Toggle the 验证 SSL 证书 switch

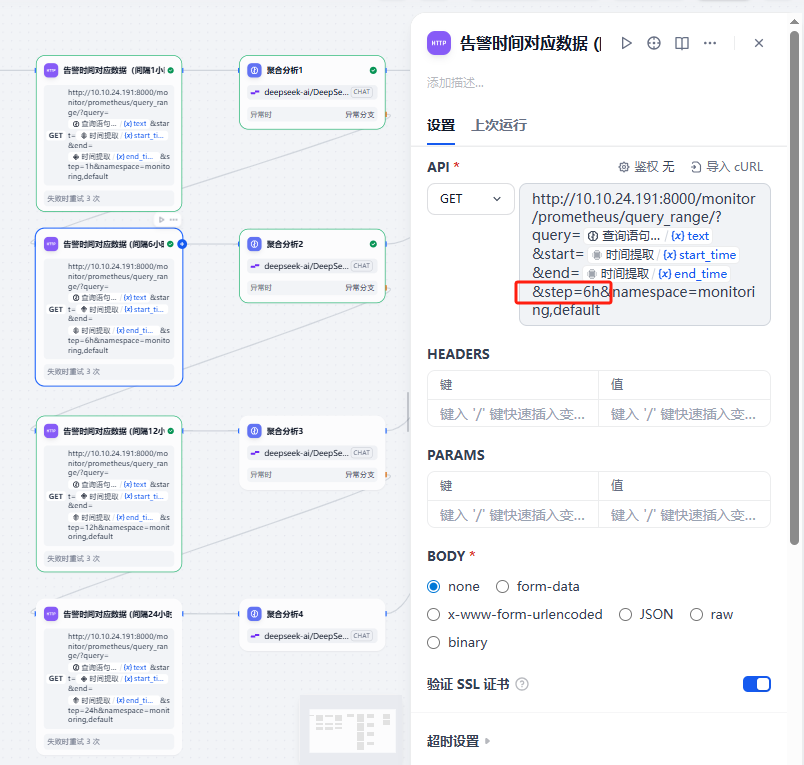tap(757, 684)
